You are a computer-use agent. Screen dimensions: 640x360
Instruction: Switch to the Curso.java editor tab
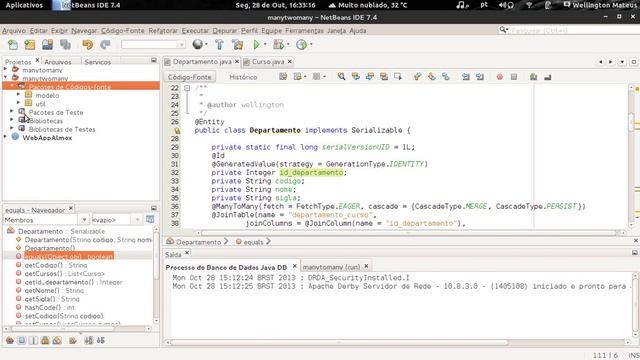[267, 62]
